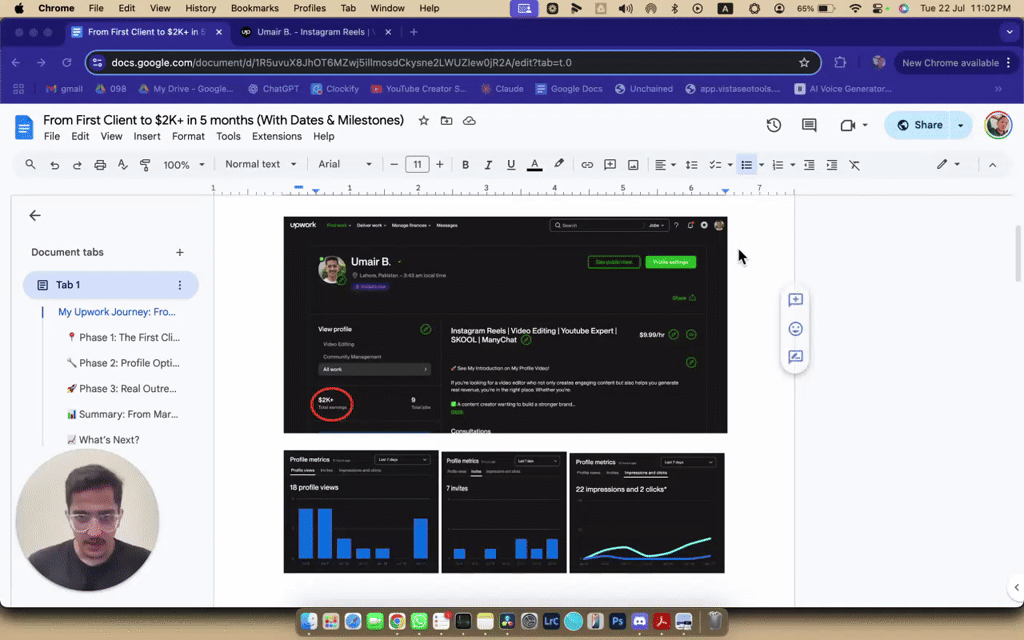Jump to Phase 3: Real Outreach heading
Viewport: 1024px width, 640px height.
(x=121, y=388)
